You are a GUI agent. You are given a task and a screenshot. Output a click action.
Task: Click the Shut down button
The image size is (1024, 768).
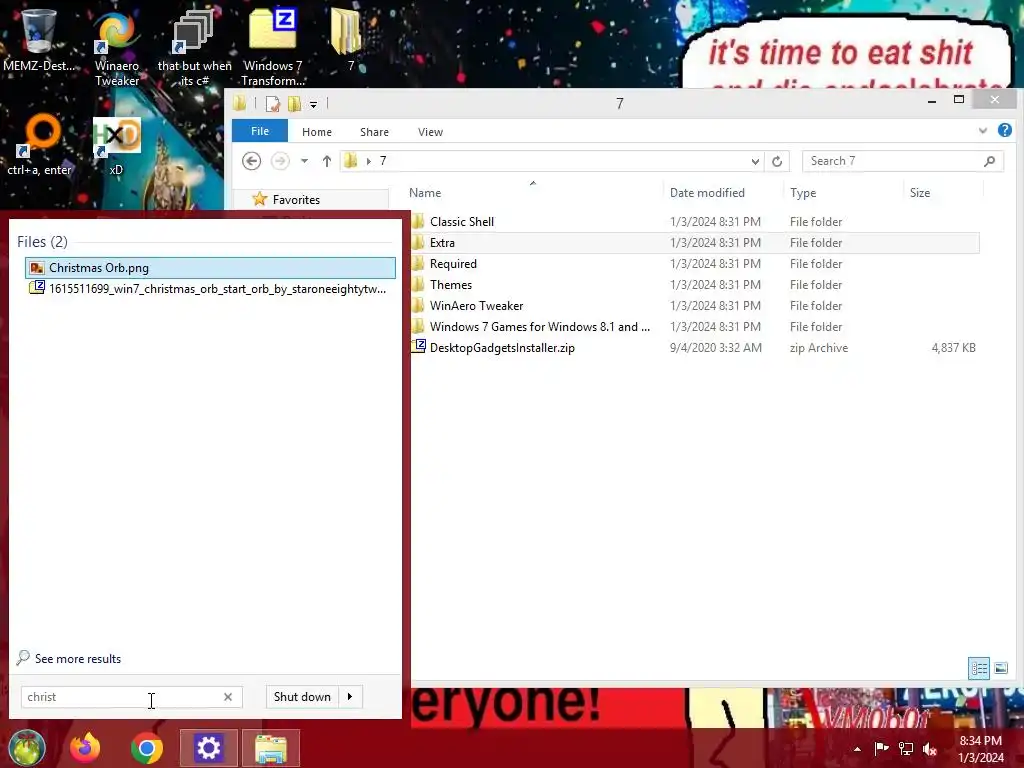point(302,697)
